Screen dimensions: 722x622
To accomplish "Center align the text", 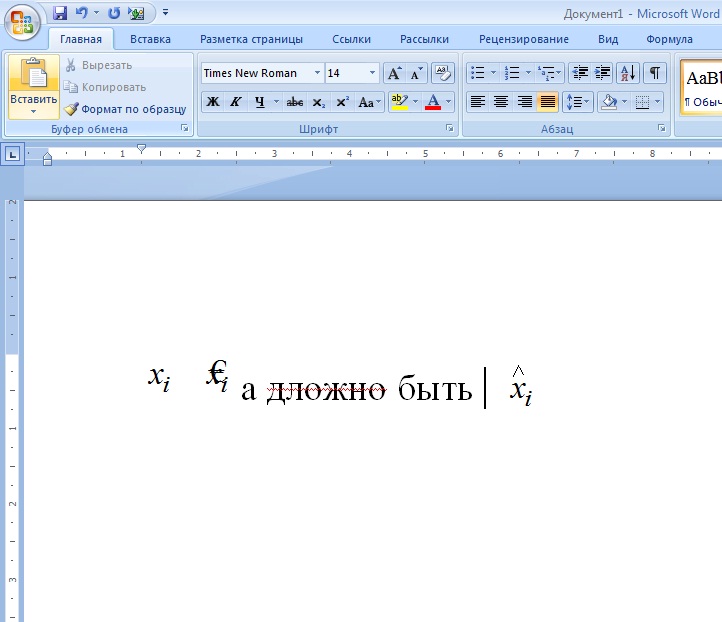I will [x=501, y=101].
